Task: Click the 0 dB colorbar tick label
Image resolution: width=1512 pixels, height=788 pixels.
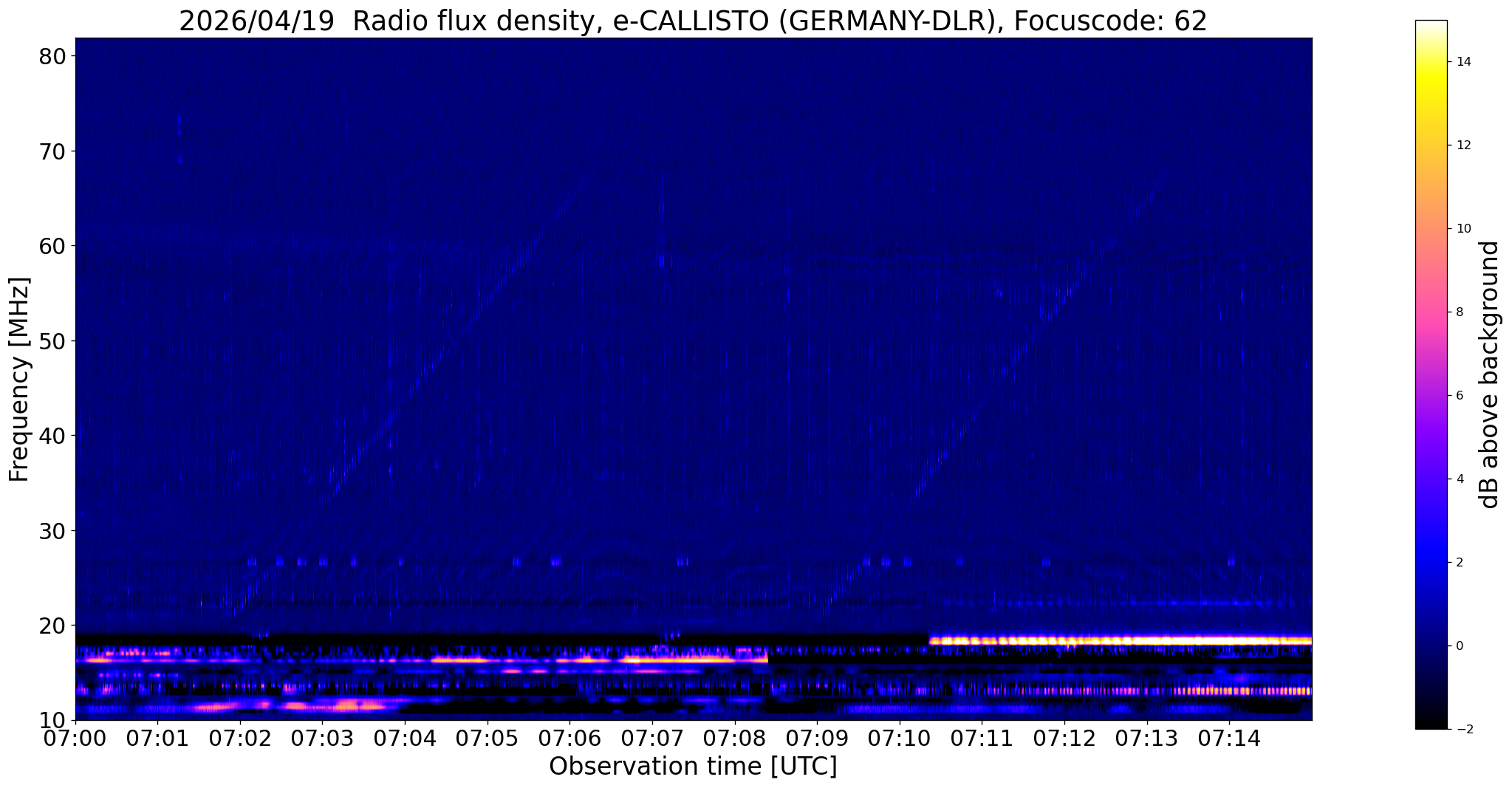Action: point(1458,645)
